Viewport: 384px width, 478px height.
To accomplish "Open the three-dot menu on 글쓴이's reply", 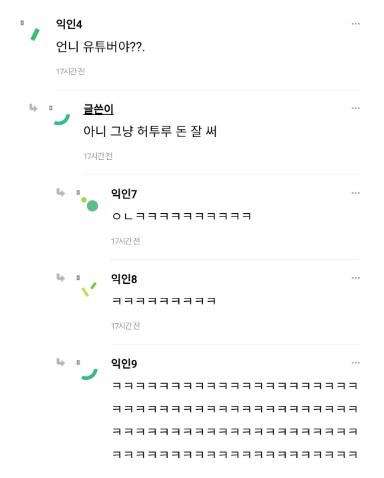I will [356, 108].
